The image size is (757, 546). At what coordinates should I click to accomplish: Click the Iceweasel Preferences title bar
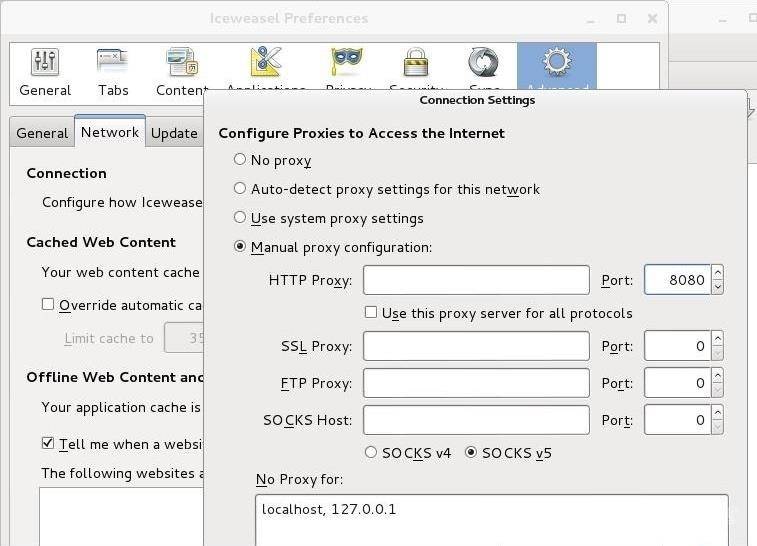pos(289,18)
